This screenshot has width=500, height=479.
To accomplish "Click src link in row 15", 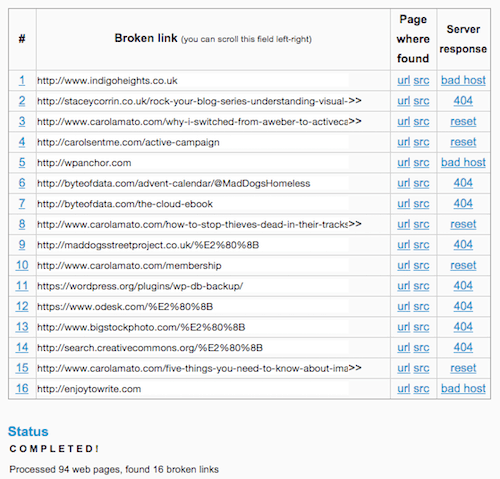I will (x=421, y=368).
